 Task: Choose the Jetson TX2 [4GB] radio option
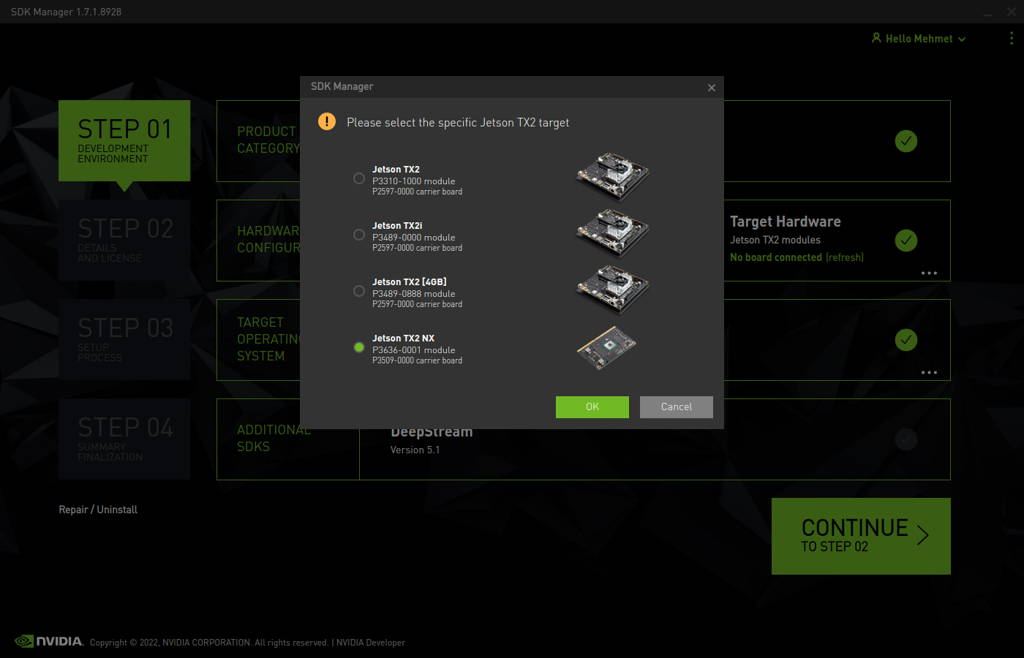pos(359,290)
